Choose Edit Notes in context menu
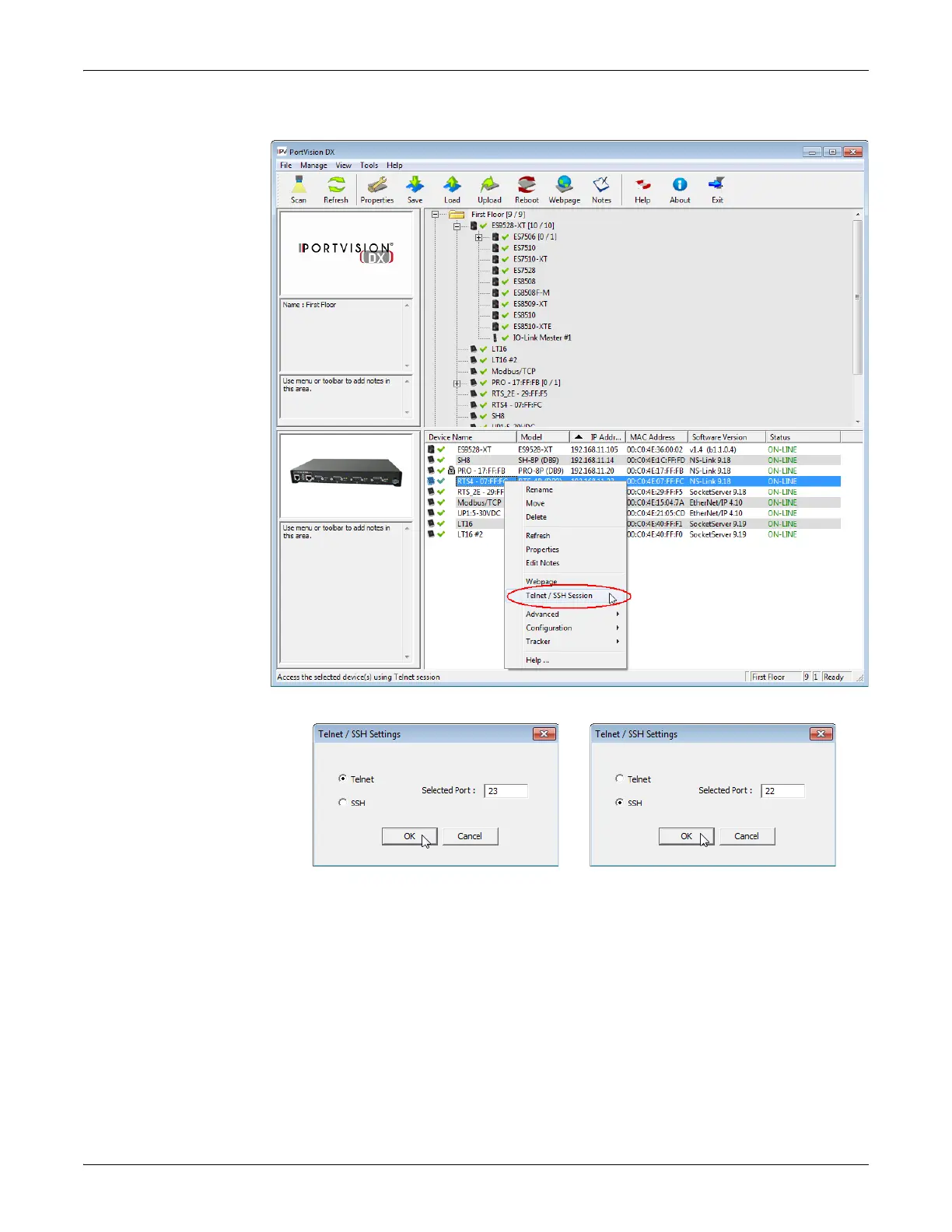This screenshot has width=952, height=1232. (543, 562)
